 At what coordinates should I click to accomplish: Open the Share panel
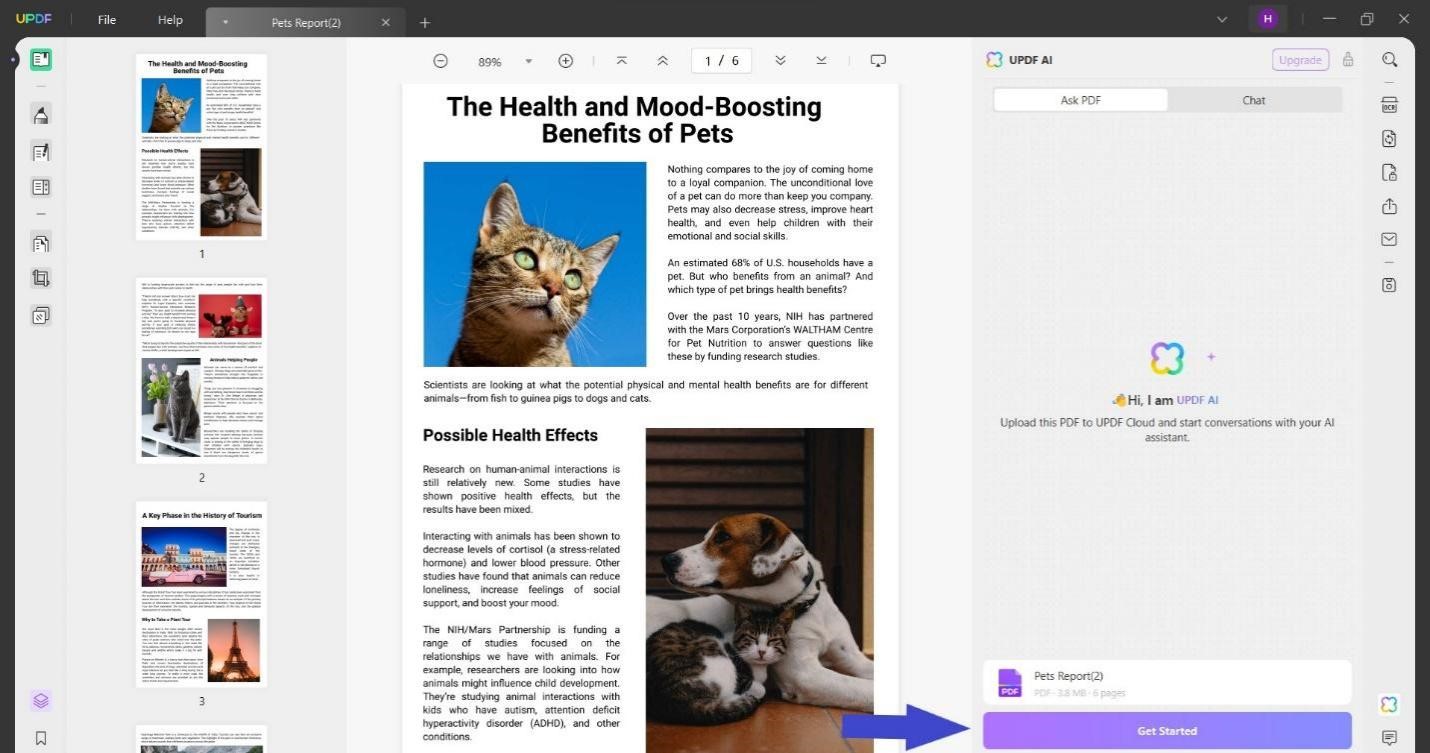1390,206
